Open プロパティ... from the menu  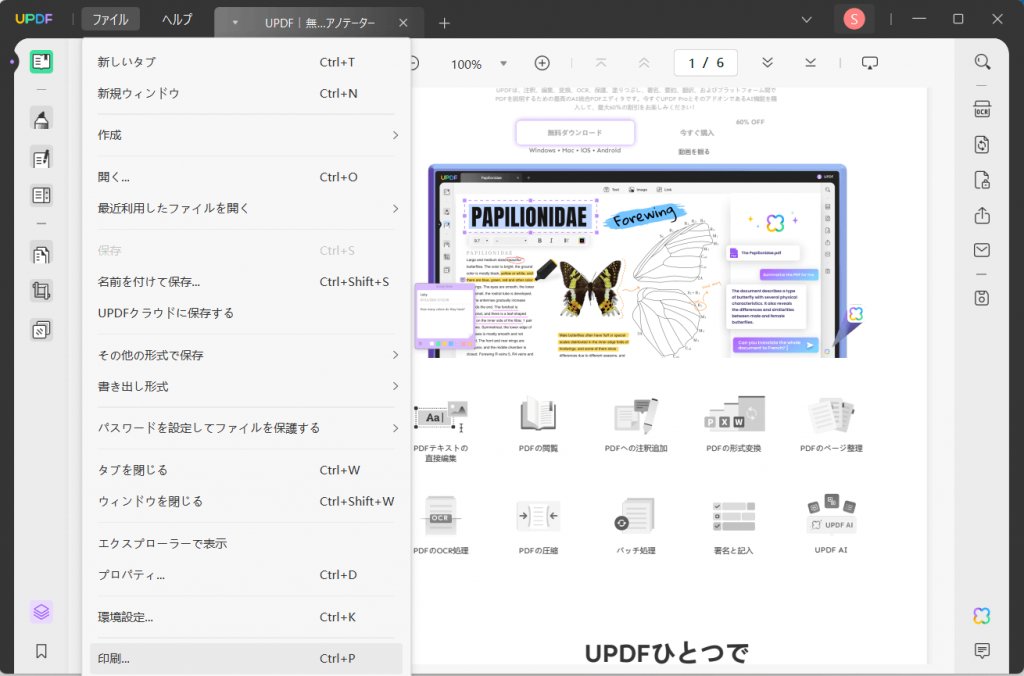[246, 575]
